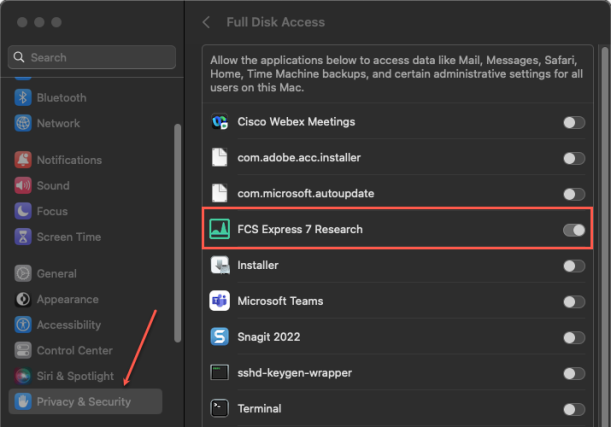The height and width of the screenshot is (427, 611).
Task: Click the FCS Express 7 Research icon
Action: point(220,230)
